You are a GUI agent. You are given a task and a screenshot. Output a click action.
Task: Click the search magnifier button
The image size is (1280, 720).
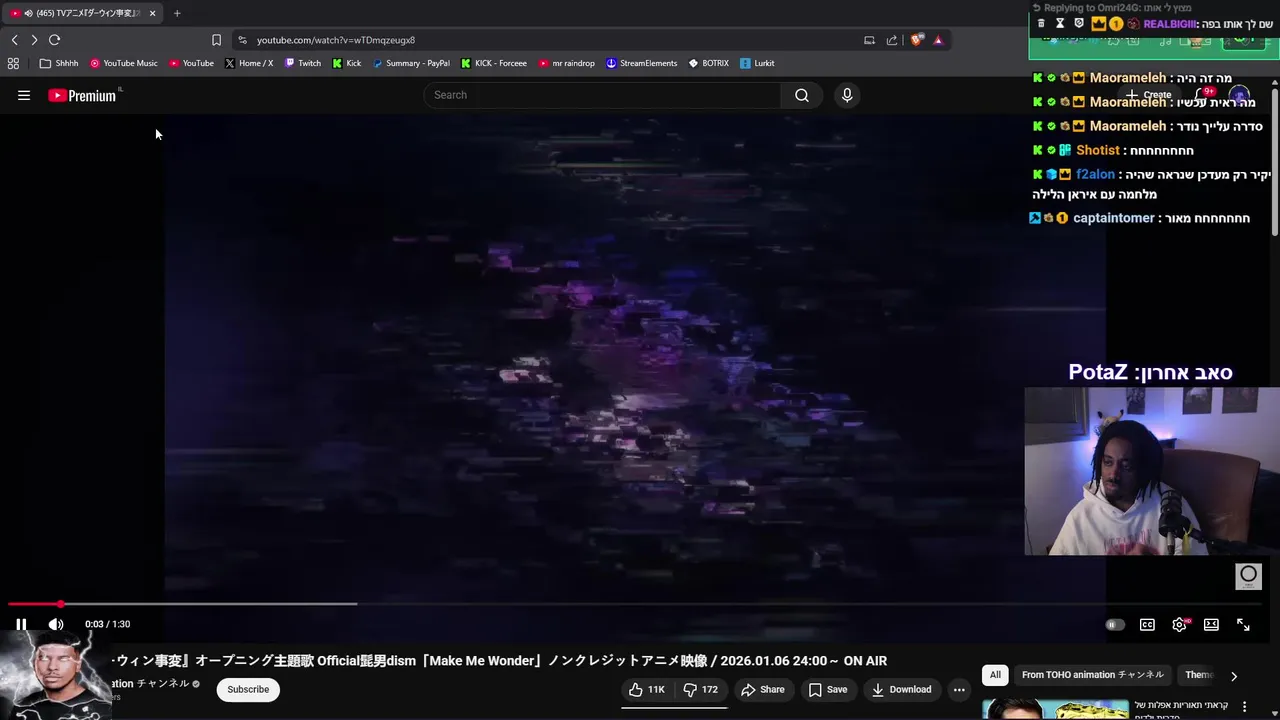tap(802, 95)
